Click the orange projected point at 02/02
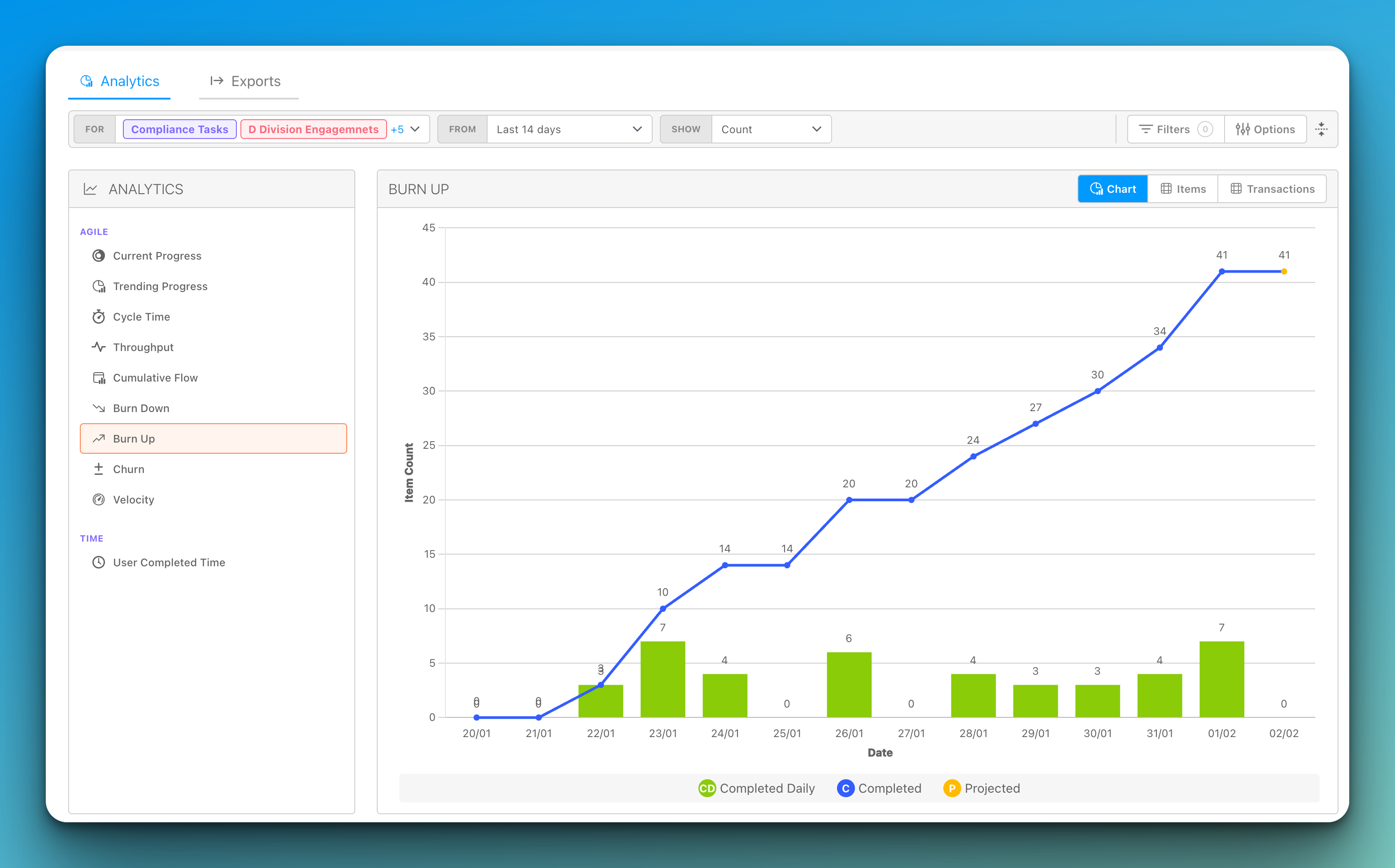Screen dimensions: 1395x868 (1284, 272)
